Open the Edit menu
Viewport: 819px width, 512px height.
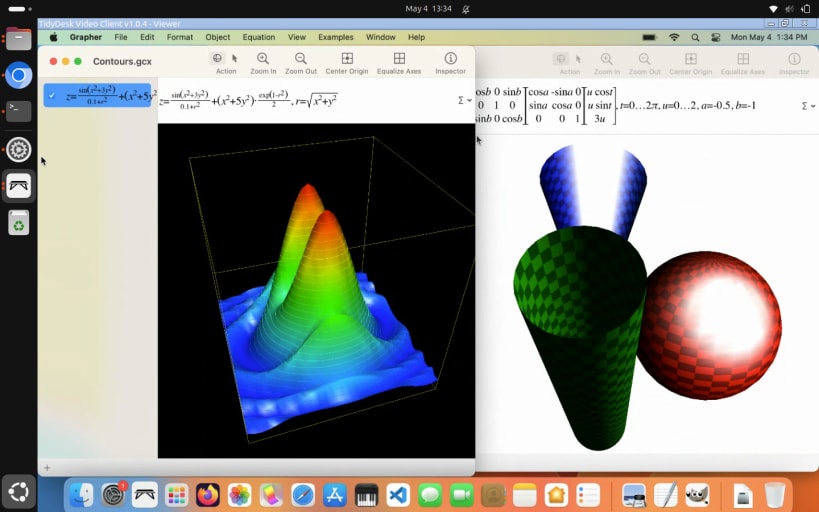pos(147,37)
